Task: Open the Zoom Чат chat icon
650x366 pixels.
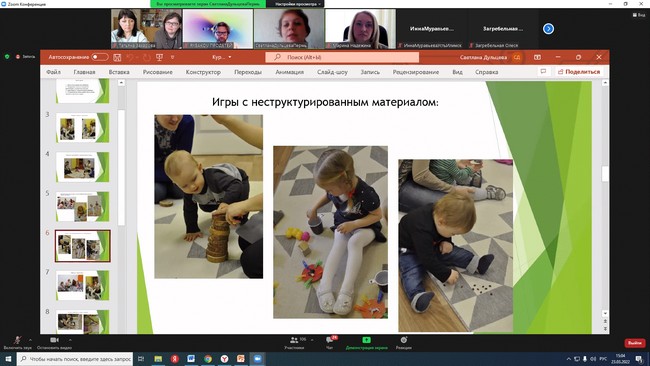Action: (330, 340)
